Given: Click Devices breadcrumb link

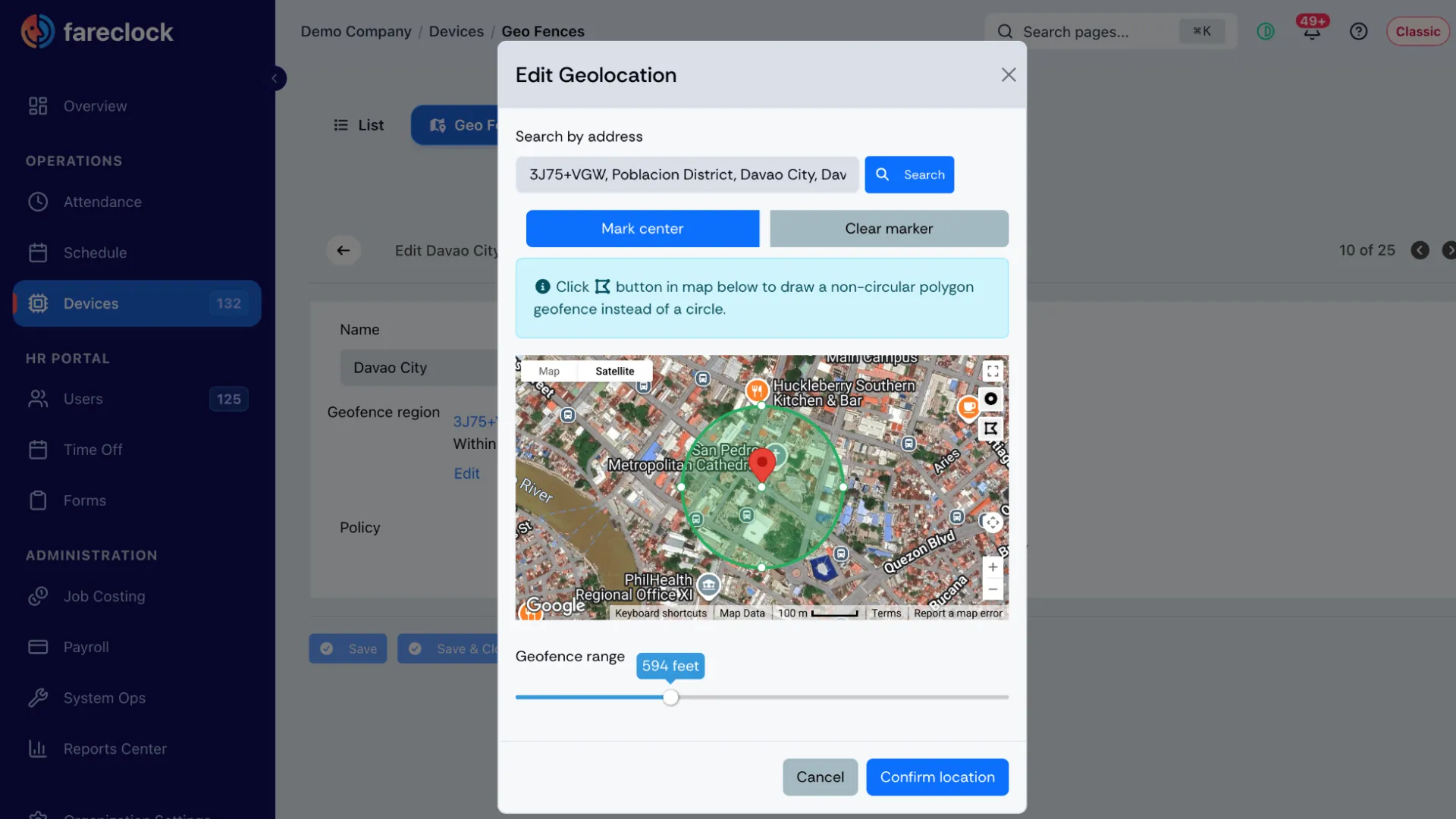Looking at the screenshot, I should point(456,31).
